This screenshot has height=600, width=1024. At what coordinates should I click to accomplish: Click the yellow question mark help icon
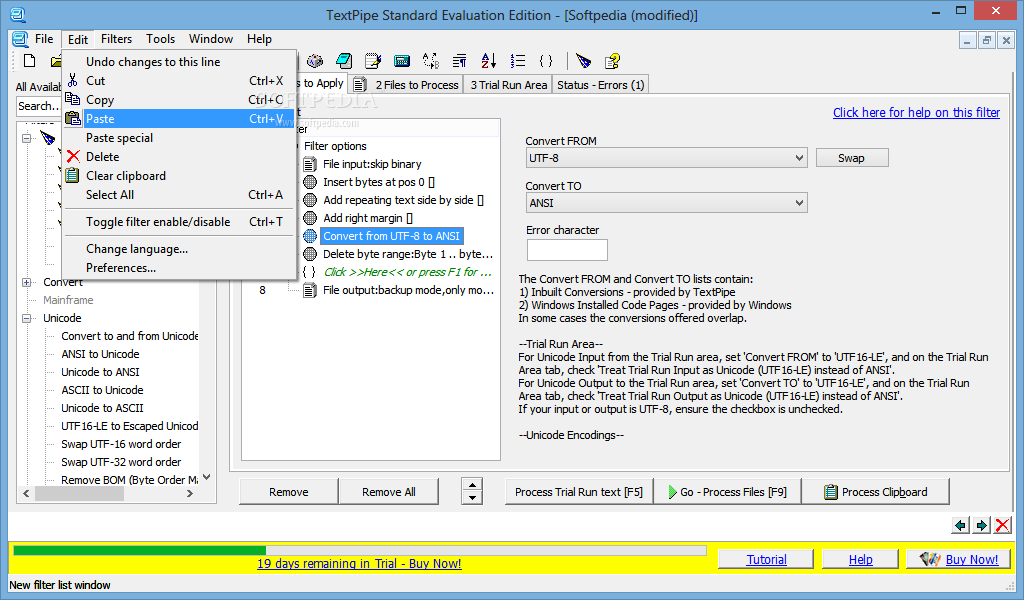tap(612, 61)
